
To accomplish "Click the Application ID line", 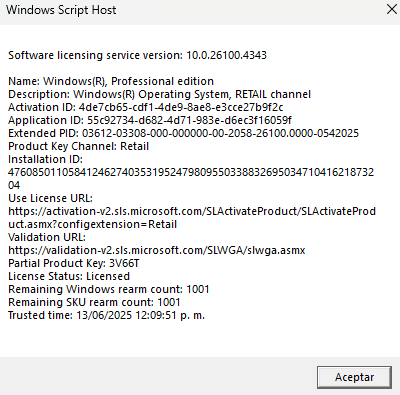I will coord(150,120).
